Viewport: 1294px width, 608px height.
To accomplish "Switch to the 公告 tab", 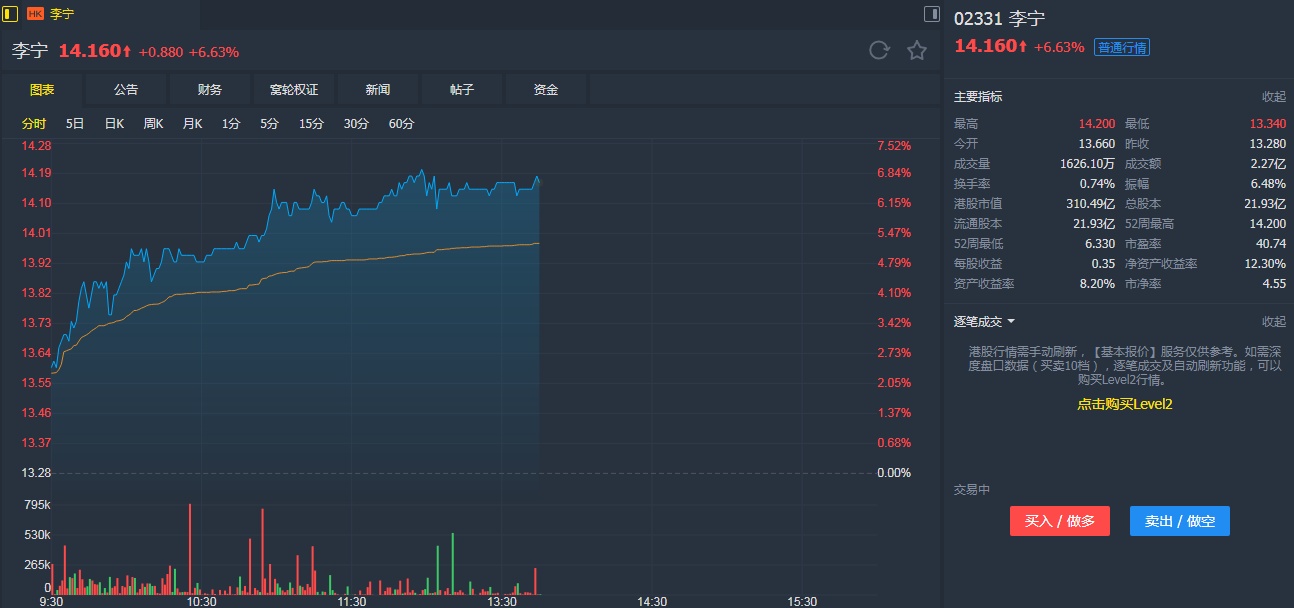I will [x=126, y=90].
